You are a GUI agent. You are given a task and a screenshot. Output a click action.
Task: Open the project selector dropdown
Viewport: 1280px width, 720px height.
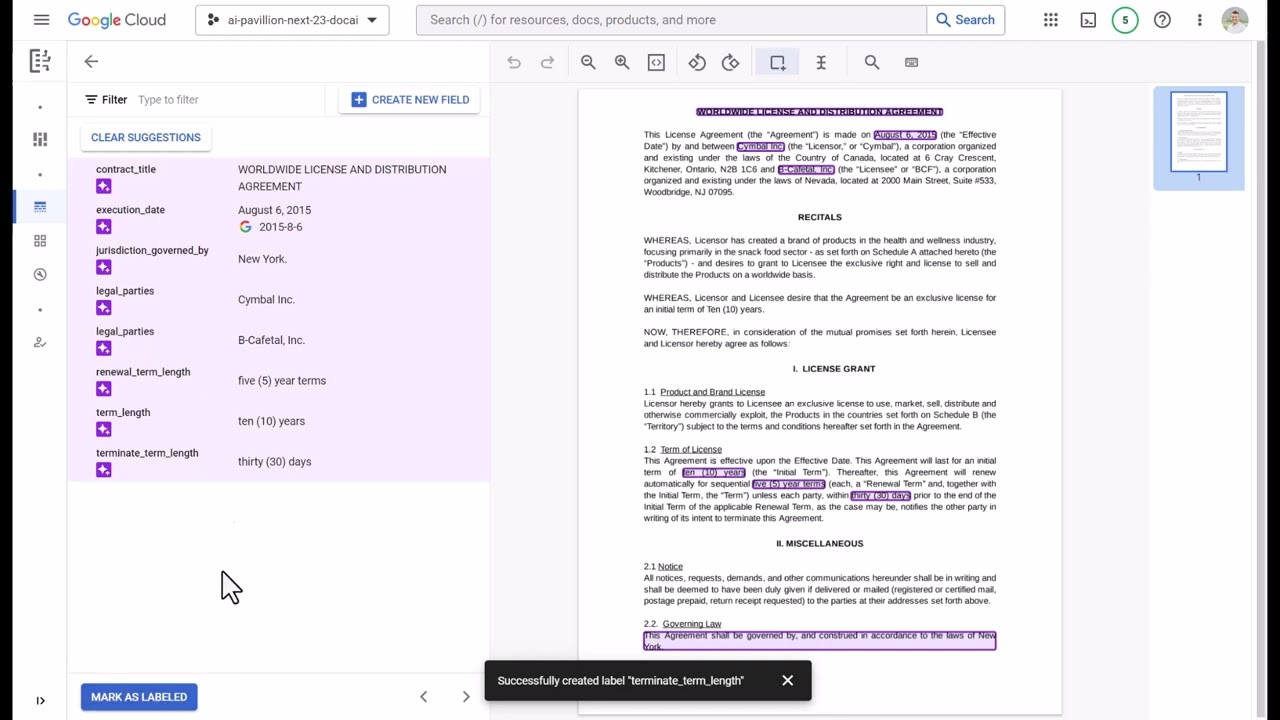292,20
